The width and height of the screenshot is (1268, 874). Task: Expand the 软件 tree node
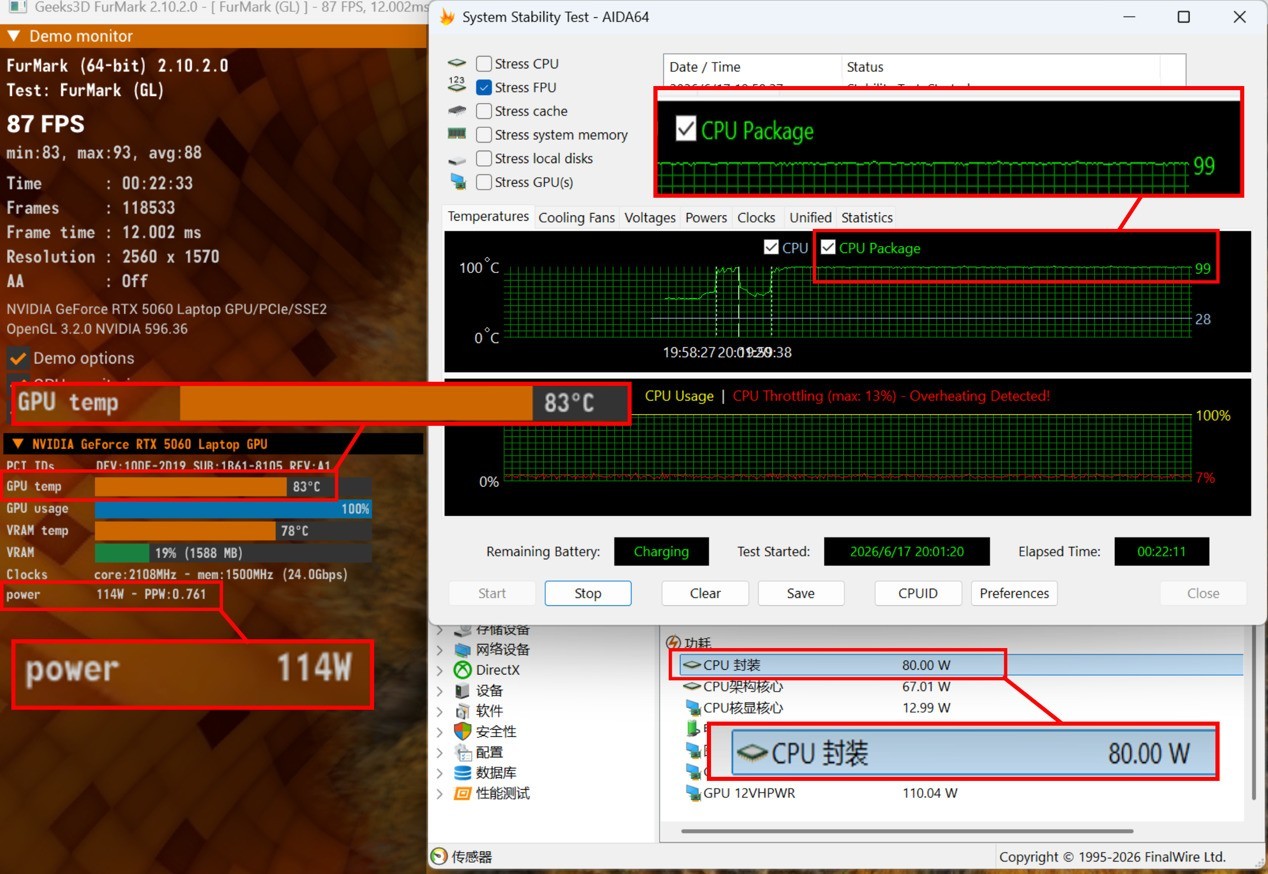pyautogui.click(x=440, y=711)
